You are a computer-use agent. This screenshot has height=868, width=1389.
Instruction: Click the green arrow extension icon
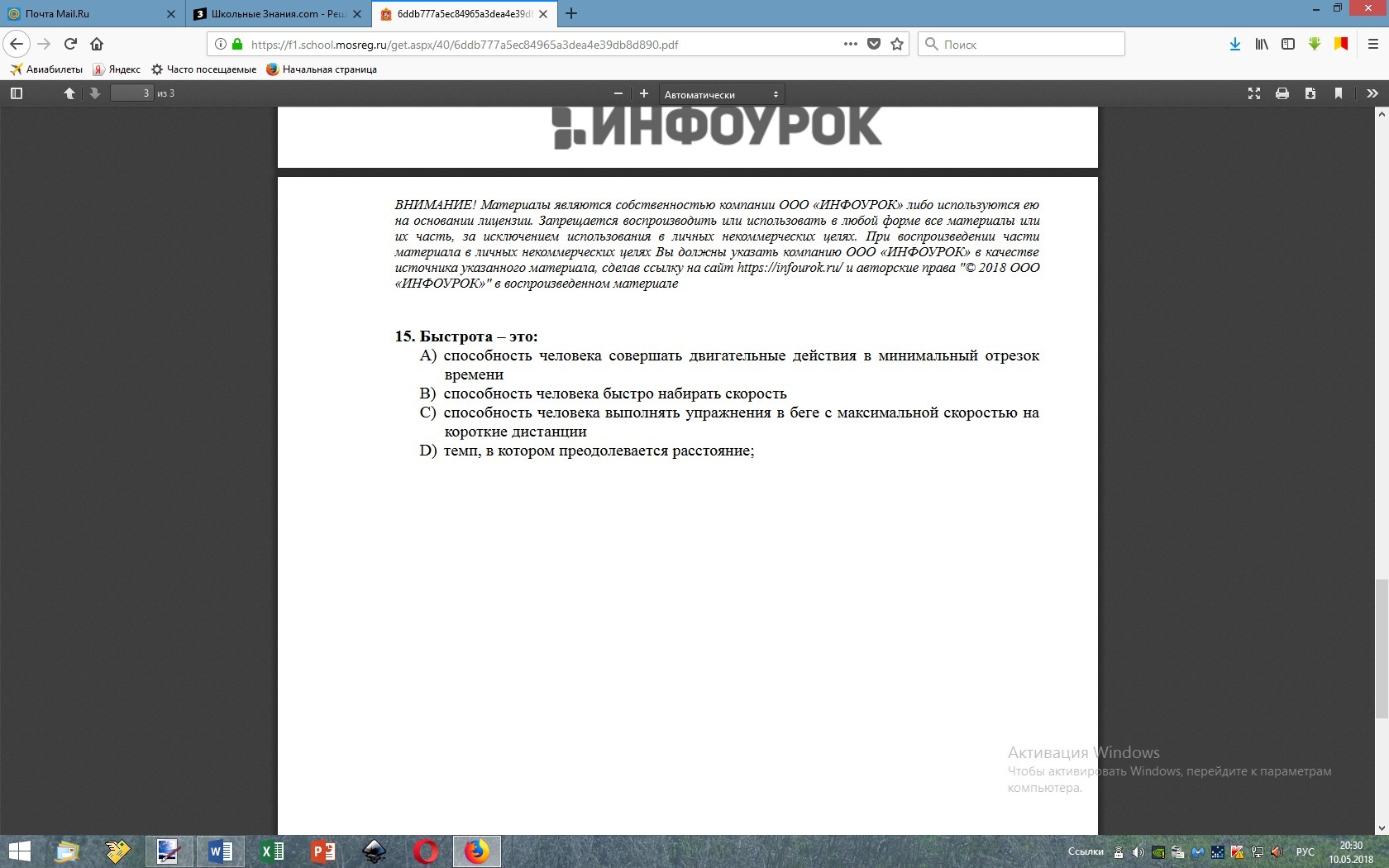tap(1315, 44)
